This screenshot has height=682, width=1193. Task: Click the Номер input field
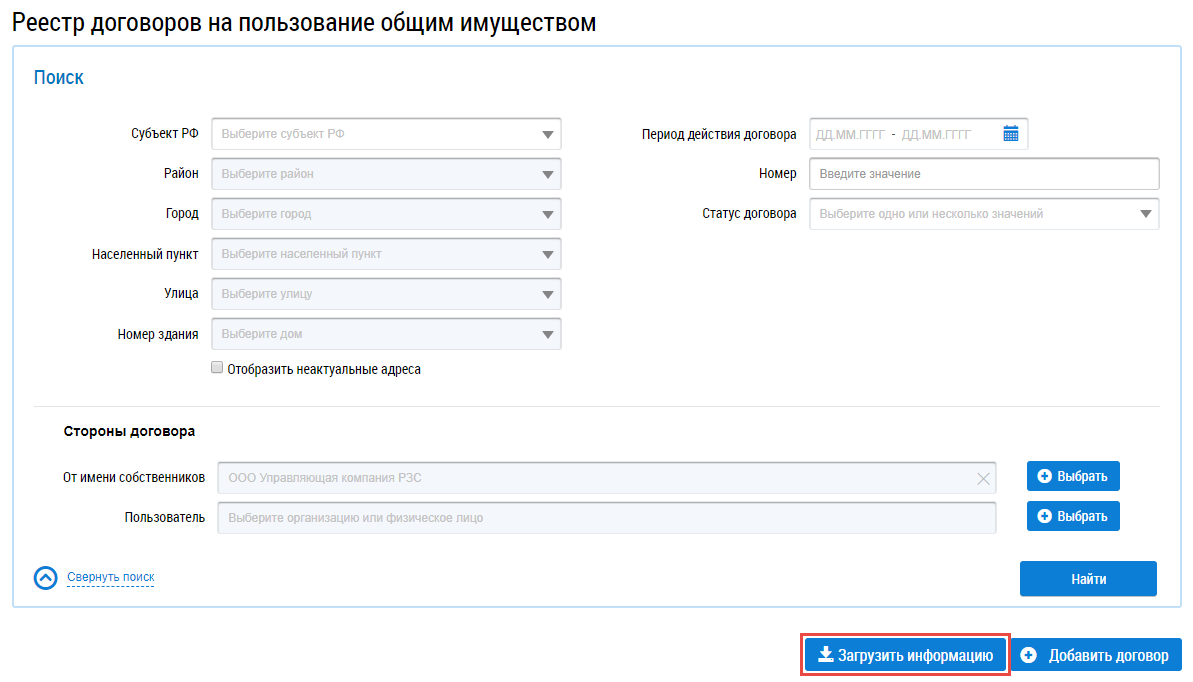(x=984, y=174)
